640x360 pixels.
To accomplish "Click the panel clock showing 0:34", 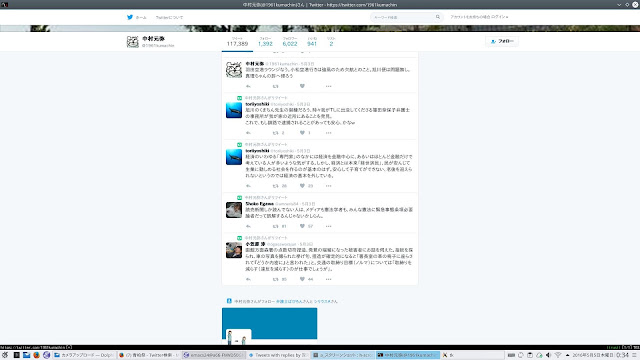I will click(x=622, y=355).
